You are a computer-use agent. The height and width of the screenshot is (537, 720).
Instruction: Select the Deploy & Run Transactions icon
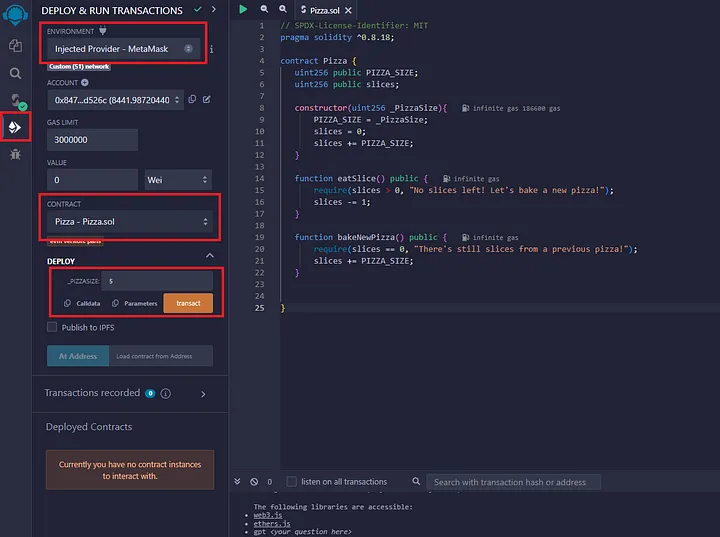point(15,127)
